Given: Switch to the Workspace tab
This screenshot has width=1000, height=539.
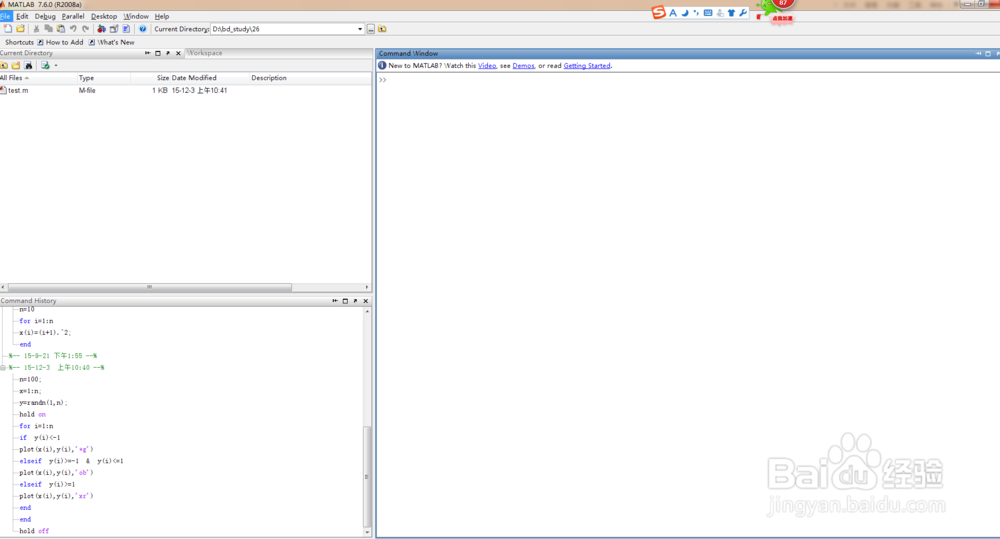Looking at the screenshot, I should (x=205, y=53).
